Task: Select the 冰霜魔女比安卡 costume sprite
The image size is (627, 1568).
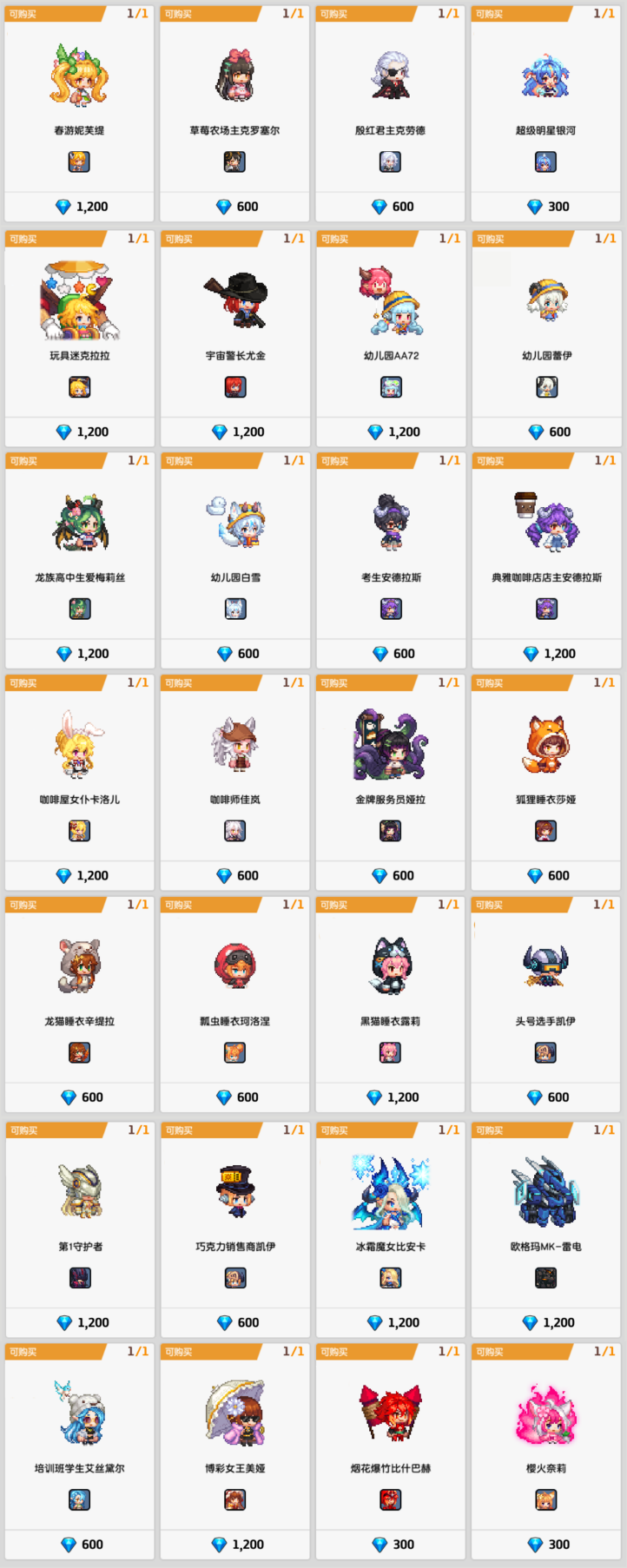Action: [x=391, y=1192]
